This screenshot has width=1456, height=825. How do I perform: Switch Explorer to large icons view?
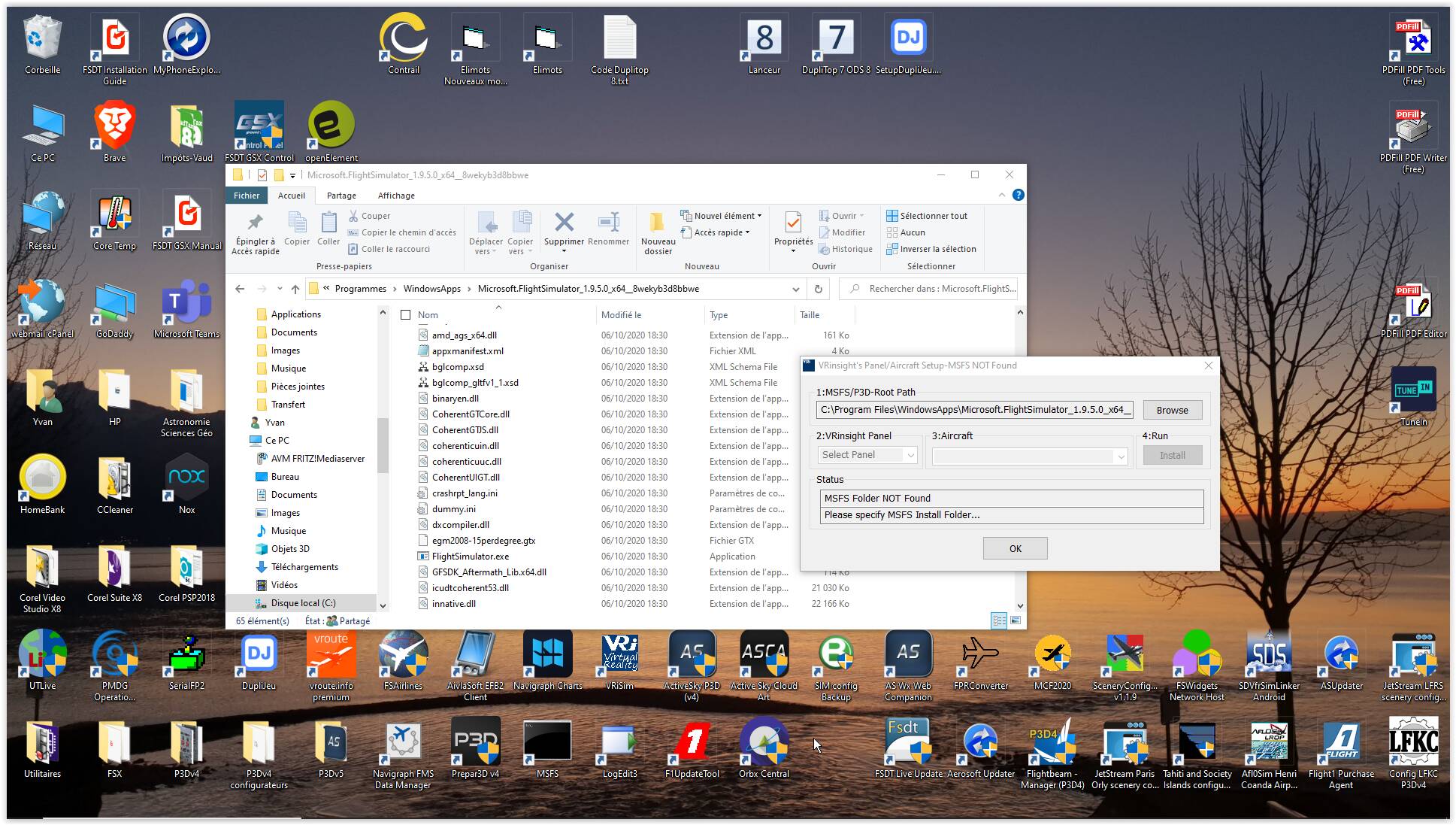(1016, 620)
